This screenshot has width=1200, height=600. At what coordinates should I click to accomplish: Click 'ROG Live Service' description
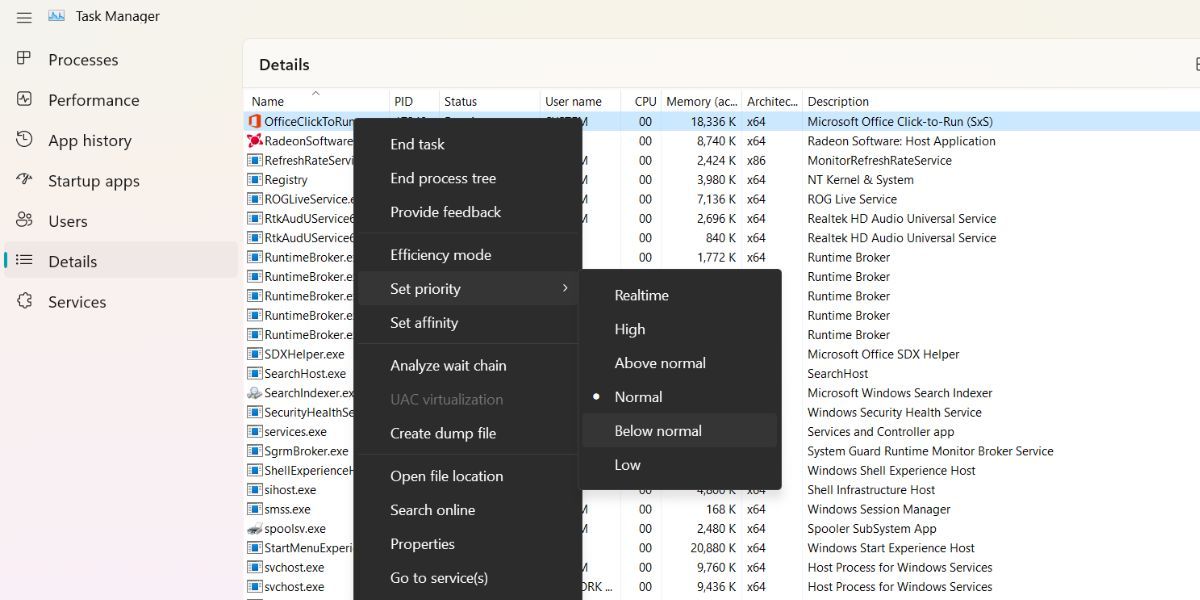point(852,199)
